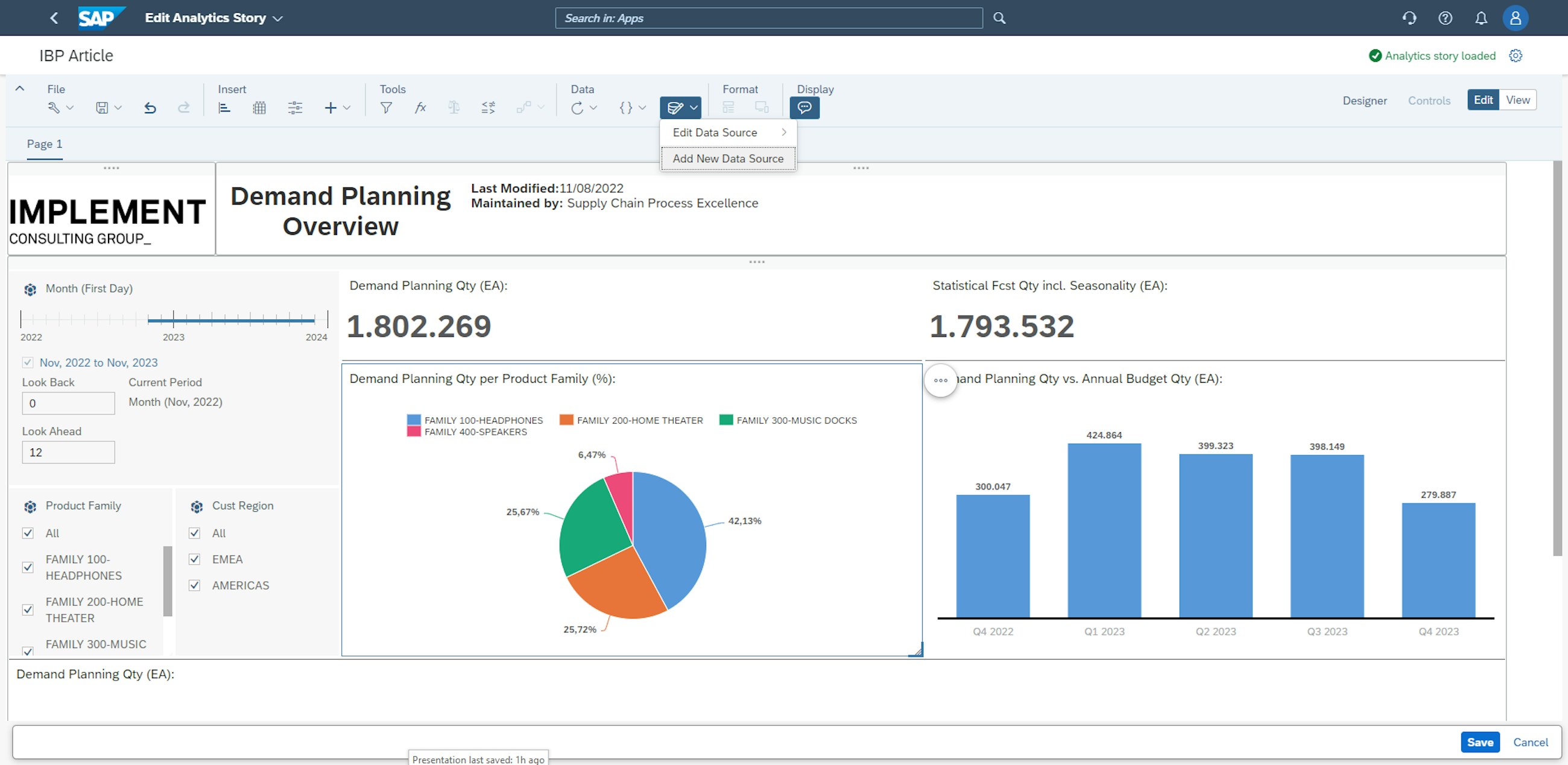Image resolution: width=1568 pixels, height=765 pixels.
Task: Click the Save button
Action: pos(1481,742)
